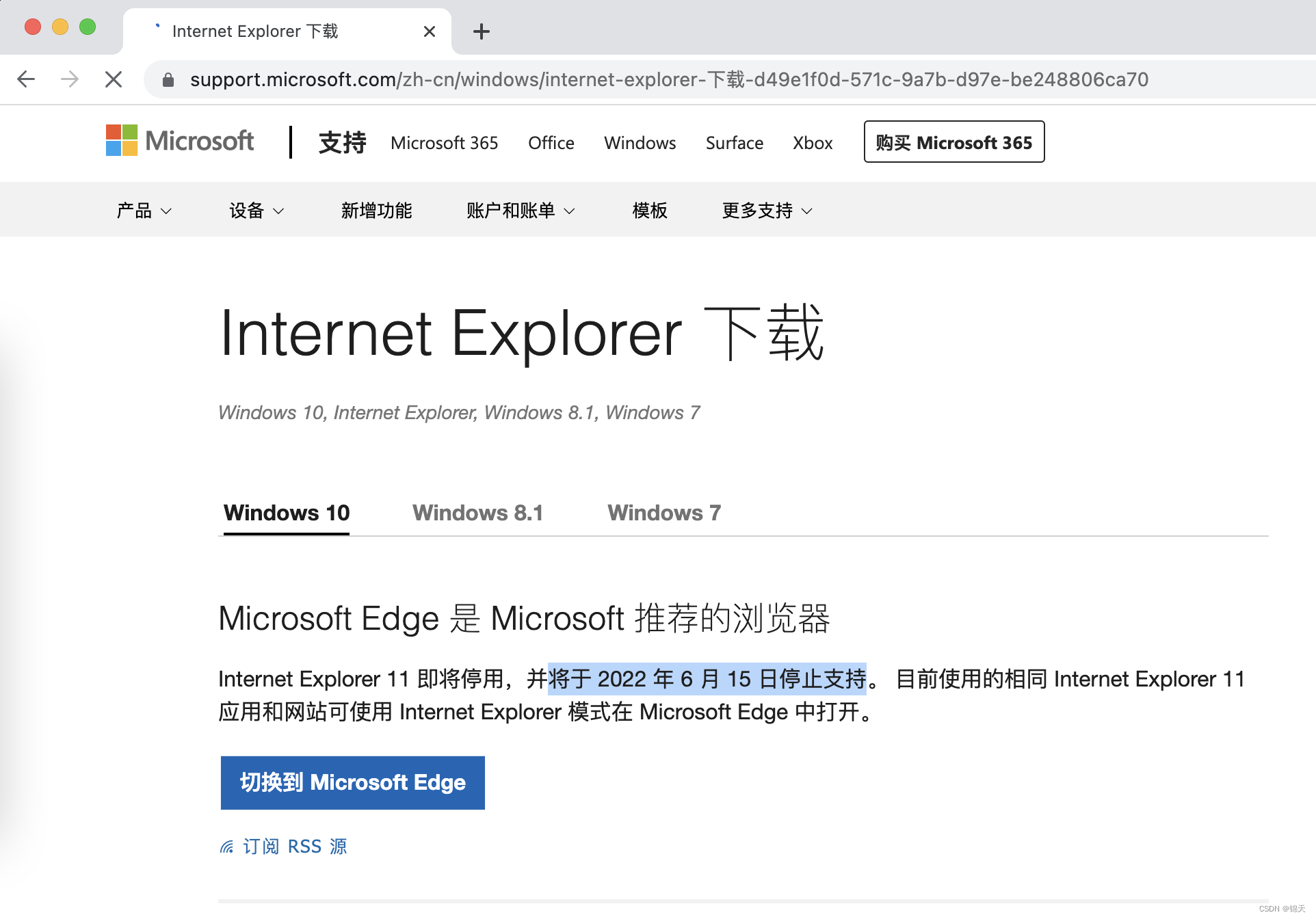This screenshot has height=919, width=1316.
Task: Click the URL address field
Action: (x=668, y=79)
